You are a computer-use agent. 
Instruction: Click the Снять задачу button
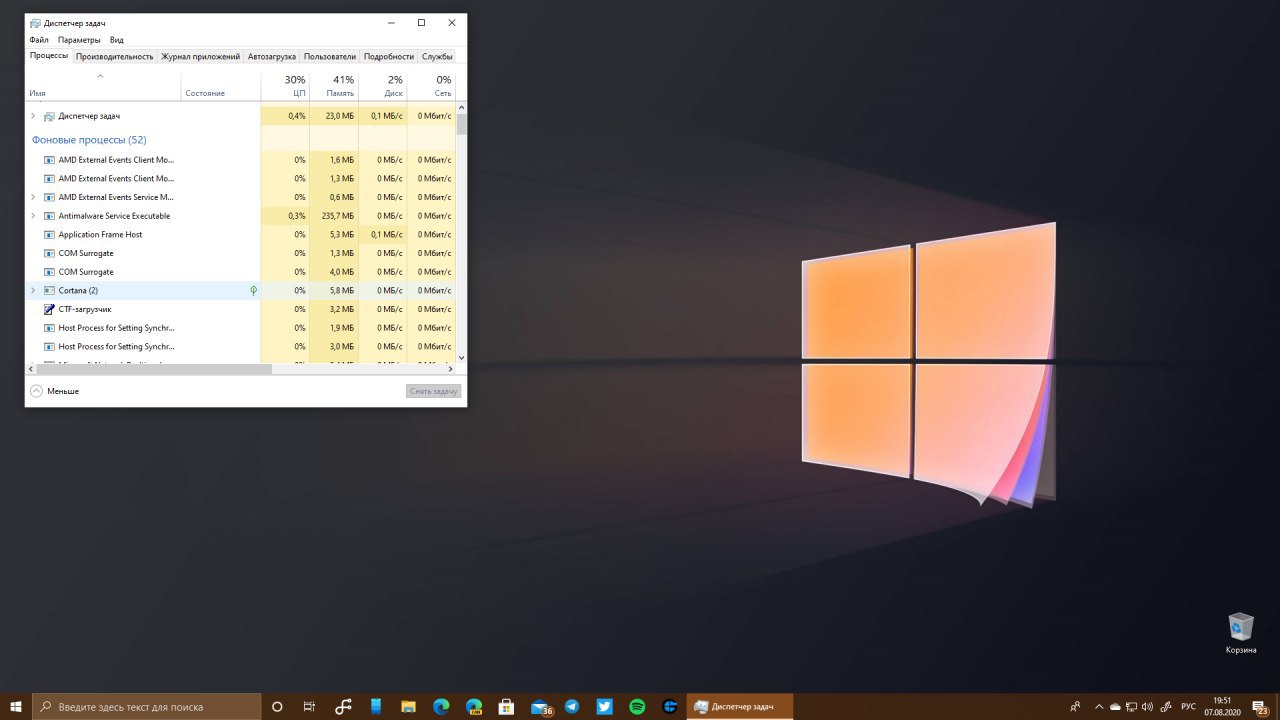(434, 391)
